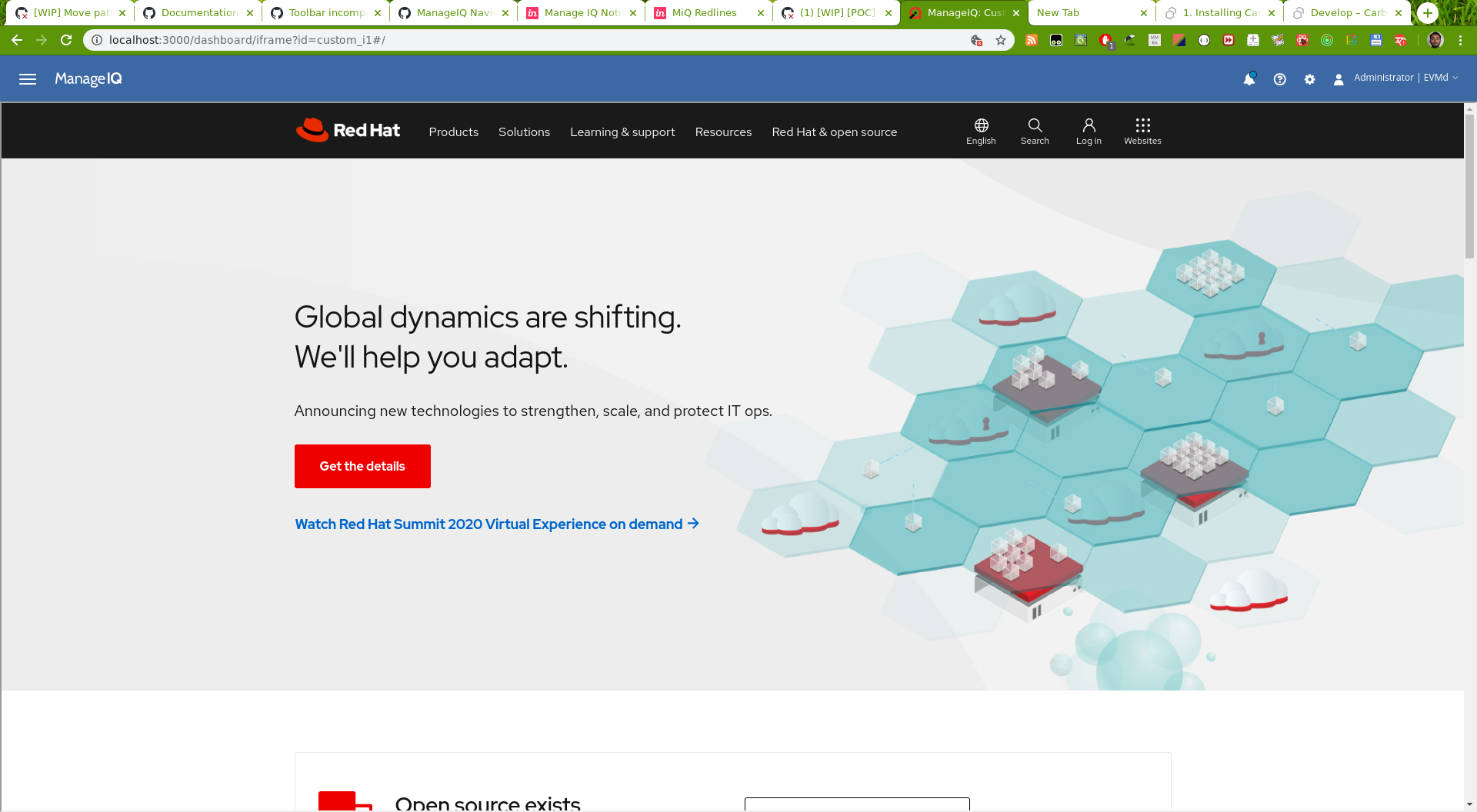Image resolution: width=1477 pixels, height=812 pixels.
Task: Go back with the browser back arrow
Action: point(17,40)
